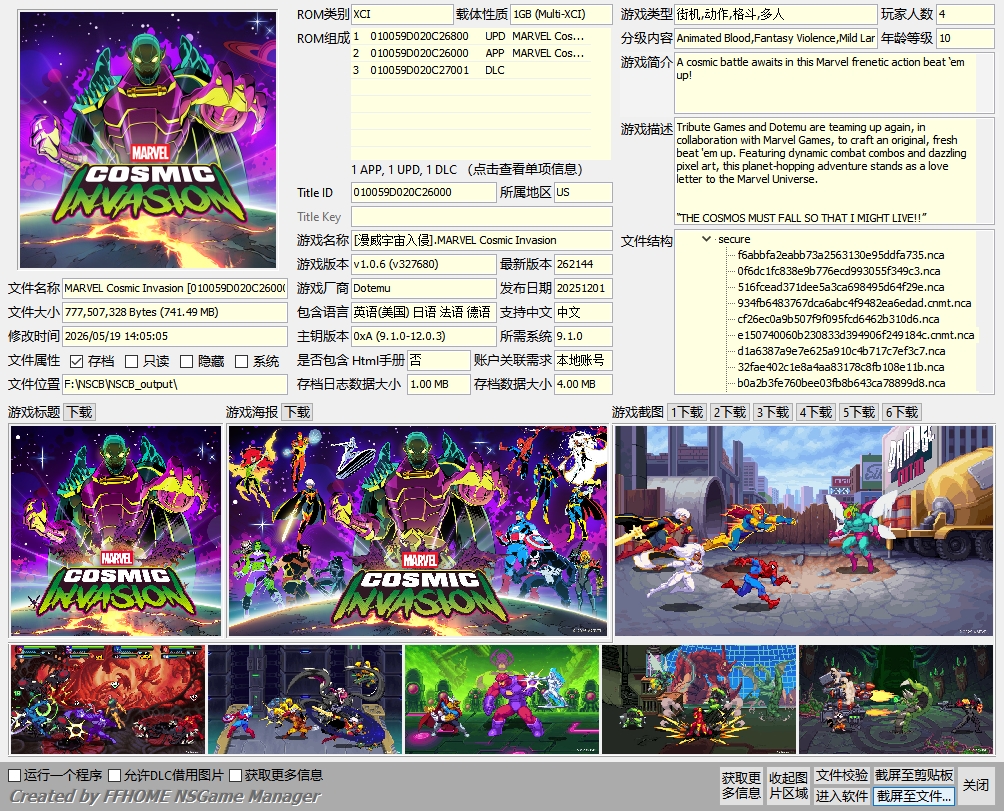Click the 关闭 button
Screen dimensions: 1004x811
(976, 785)
